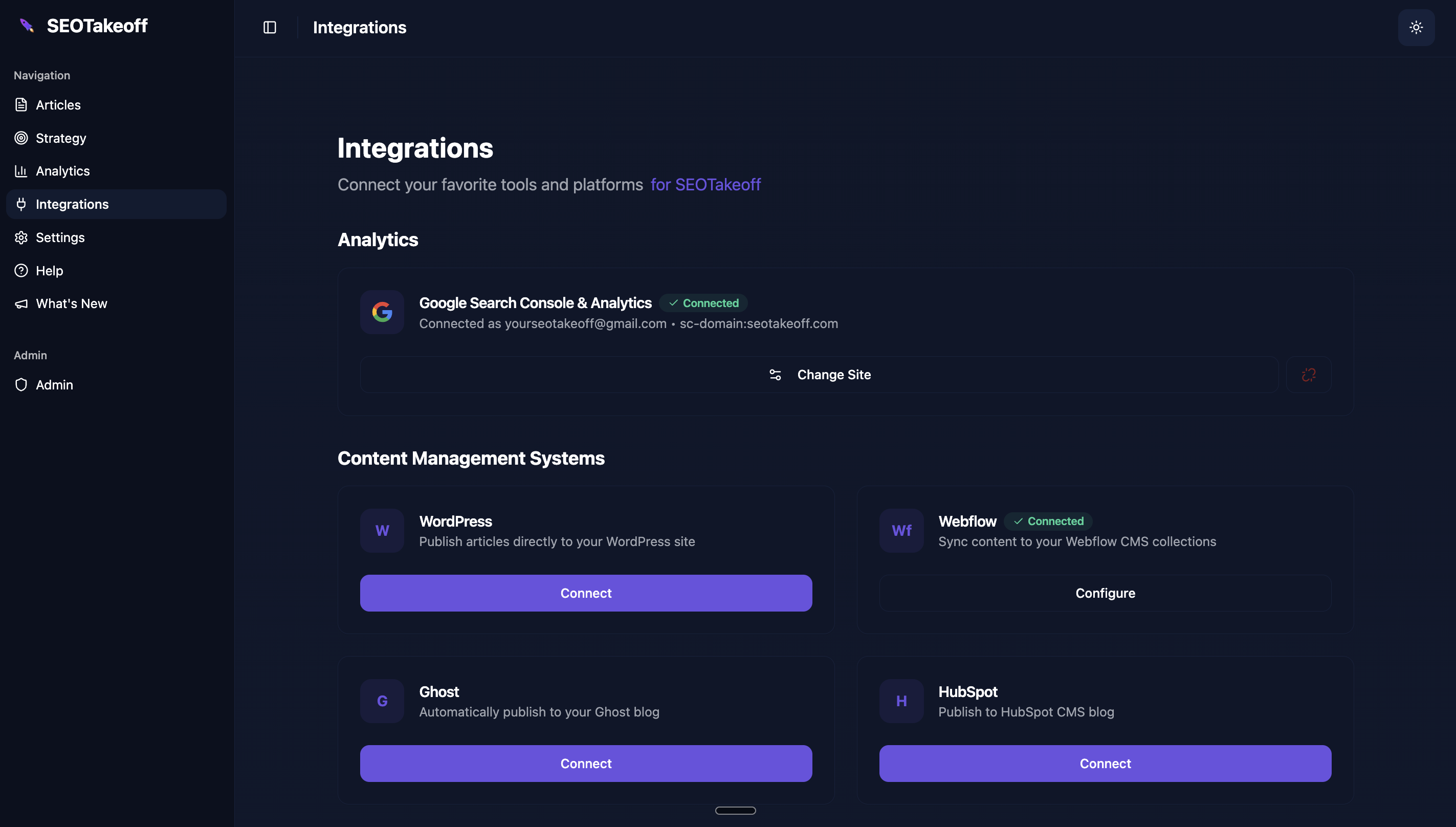
Task: Open What's New announcements
Action: pos(71,304)
